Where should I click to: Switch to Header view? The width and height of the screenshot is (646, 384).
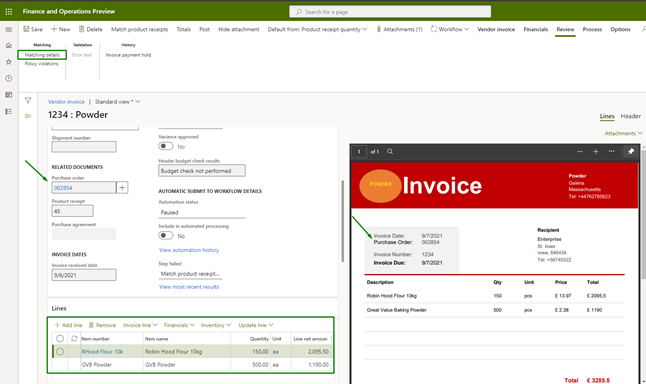point(630,116)
